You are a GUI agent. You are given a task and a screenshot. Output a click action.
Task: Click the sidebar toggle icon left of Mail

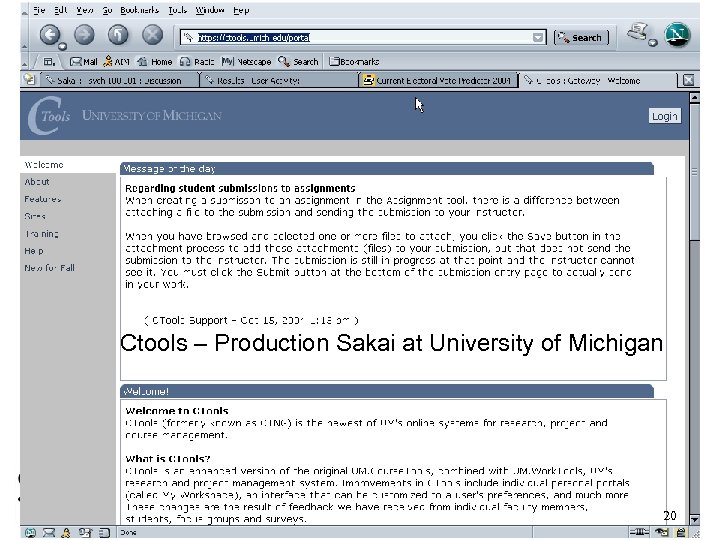point(49,62)
